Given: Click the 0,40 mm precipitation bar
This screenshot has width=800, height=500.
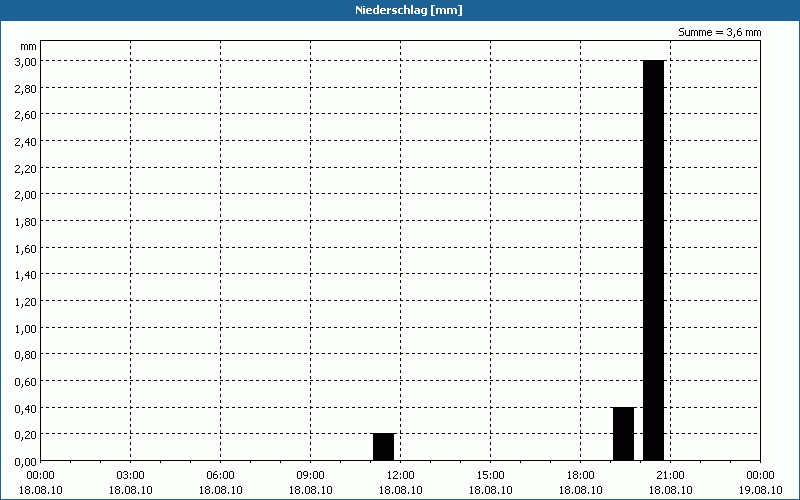Looking at the screenshot, I should pos(623,434).
